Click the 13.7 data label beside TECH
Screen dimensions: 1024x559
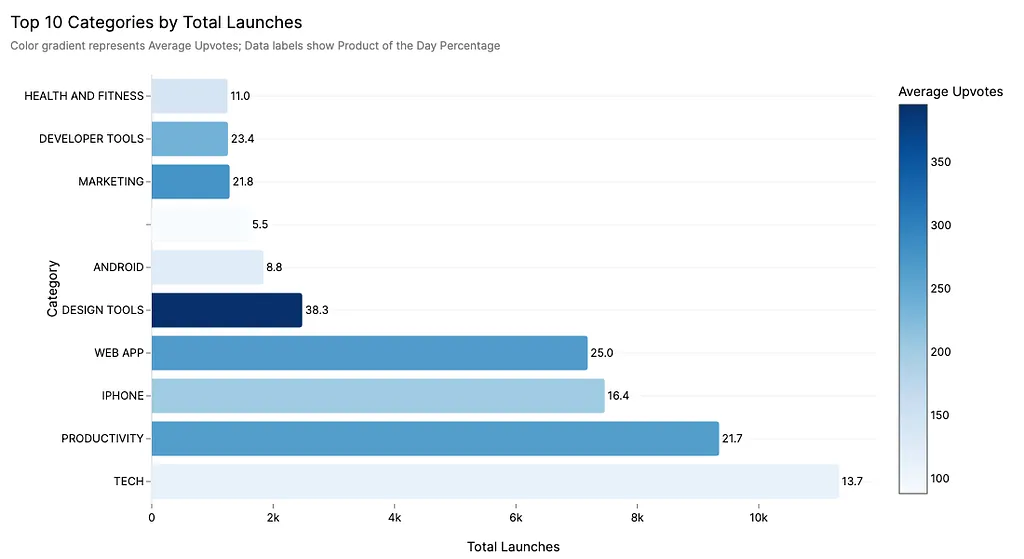tap(852, 481)
